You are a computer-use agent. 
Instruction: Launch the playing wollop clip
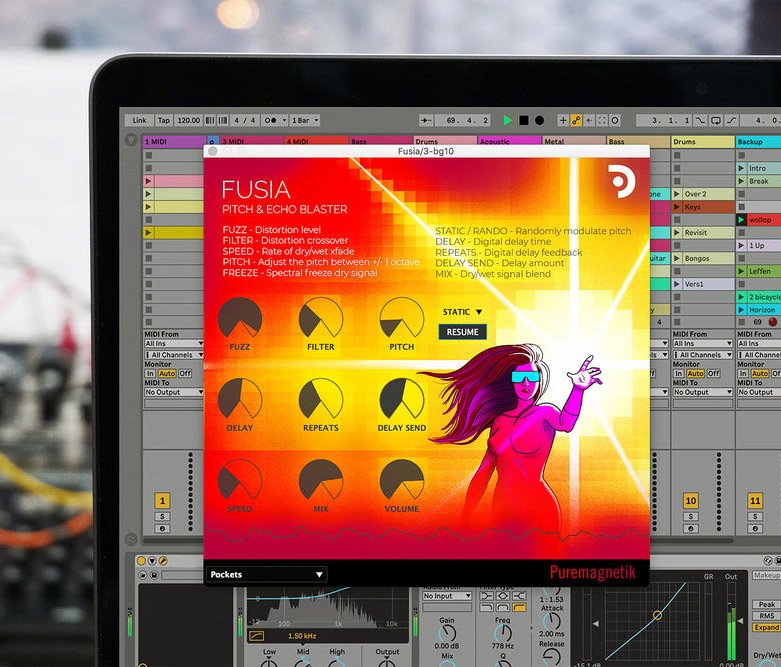[742, 220]
